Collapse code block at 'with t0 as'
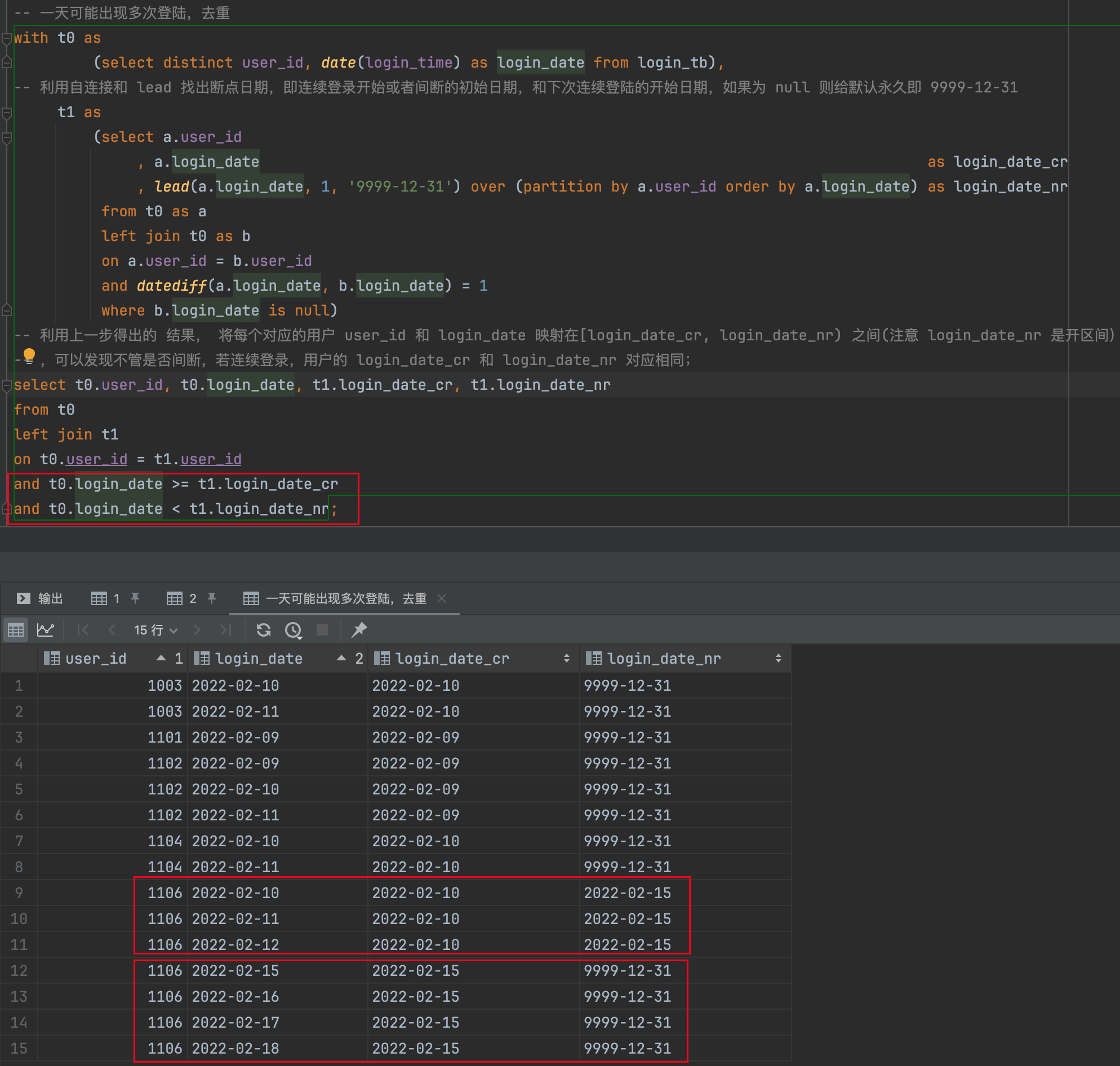Screen dimensions: 1120x1066 [7, 39]
